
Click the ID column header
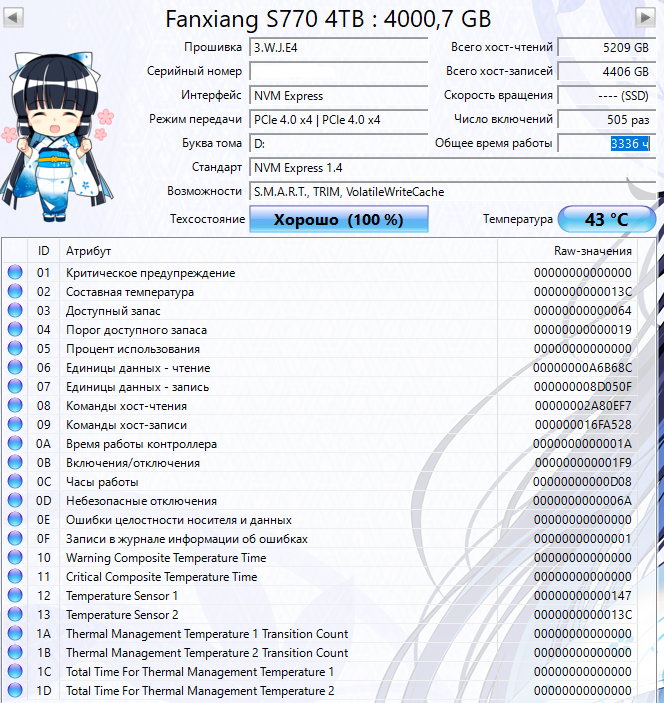coord(43,251)
